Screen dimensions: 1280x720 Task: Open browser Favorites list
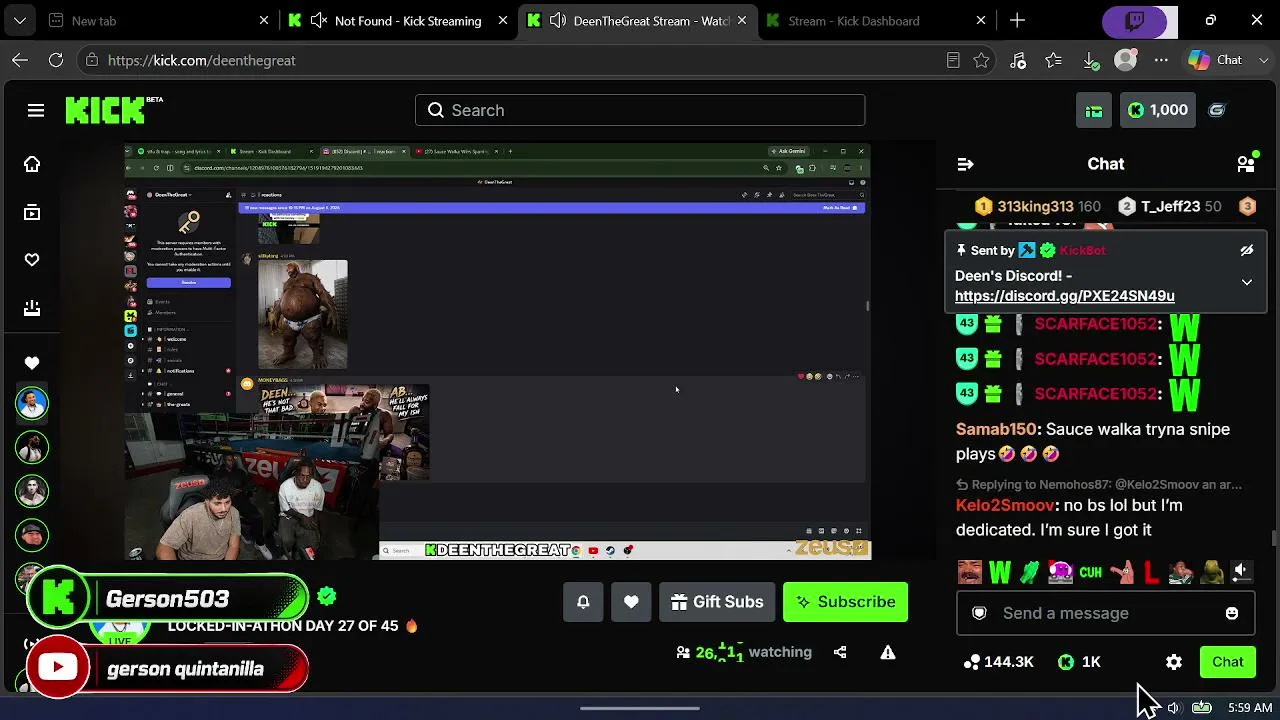coord(1054,60)
